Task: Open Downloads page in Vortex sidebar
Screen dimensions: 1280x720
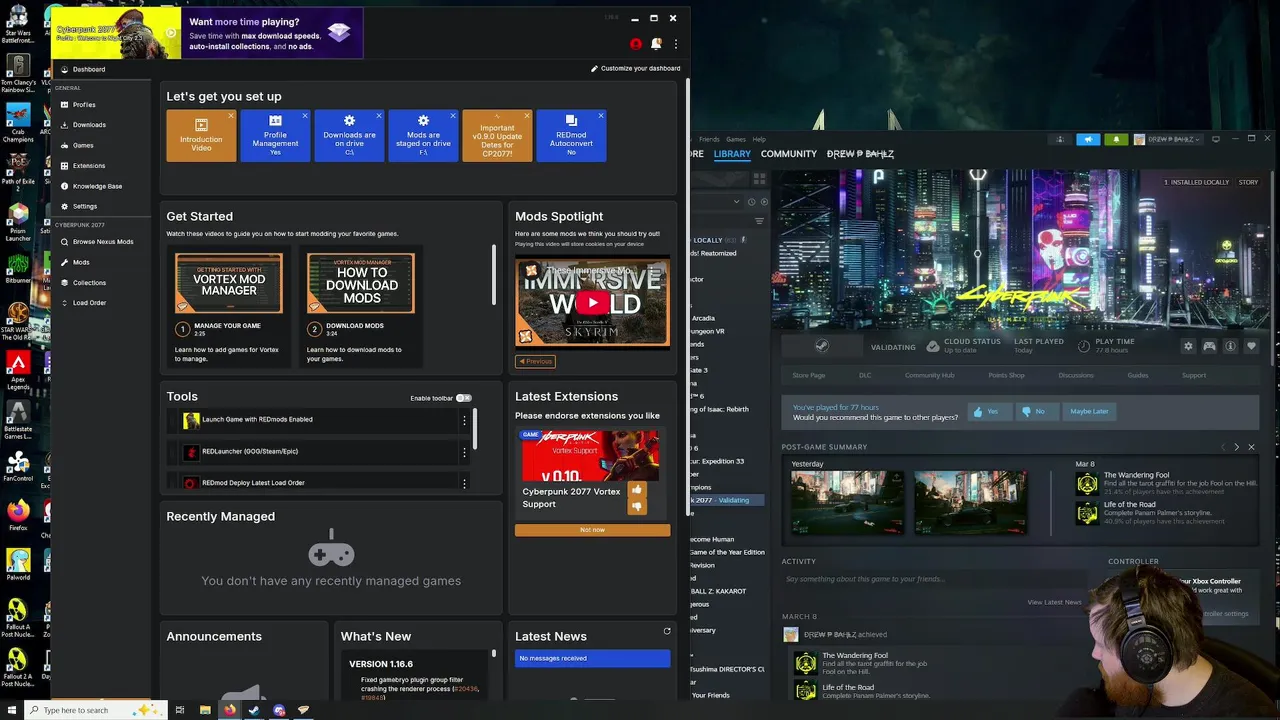Action: click(x=89, y=125)
